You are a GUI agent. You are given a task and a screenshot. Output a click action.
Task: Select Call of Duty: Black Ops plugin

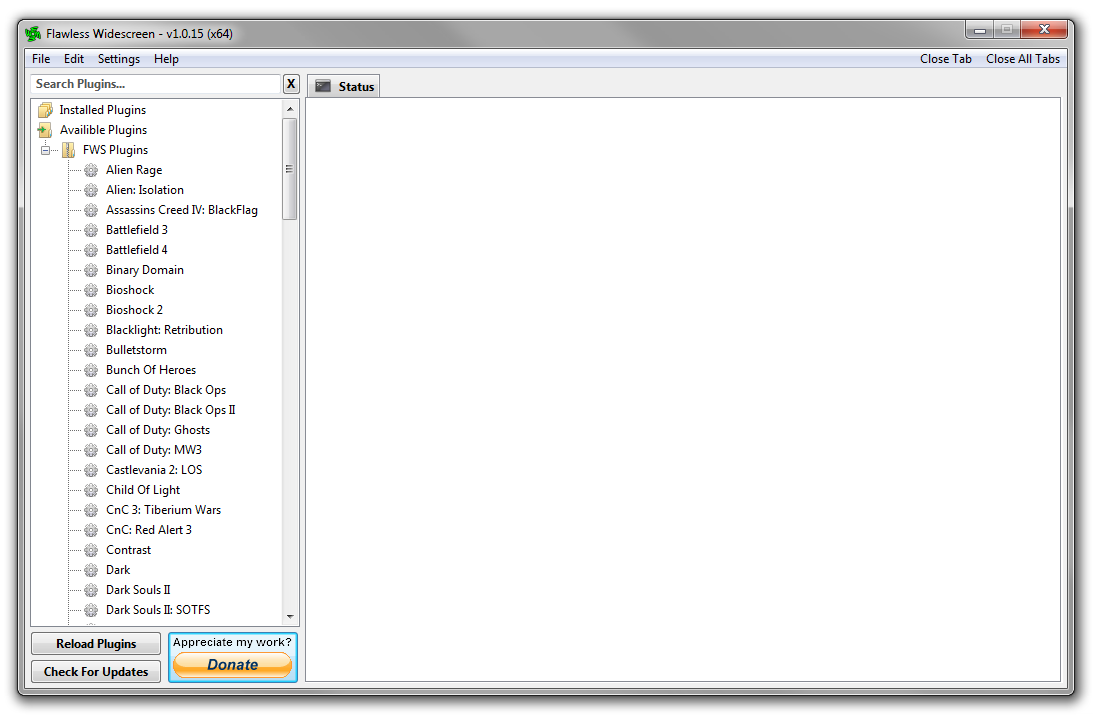pyautogui.click(x=166, y=390)
